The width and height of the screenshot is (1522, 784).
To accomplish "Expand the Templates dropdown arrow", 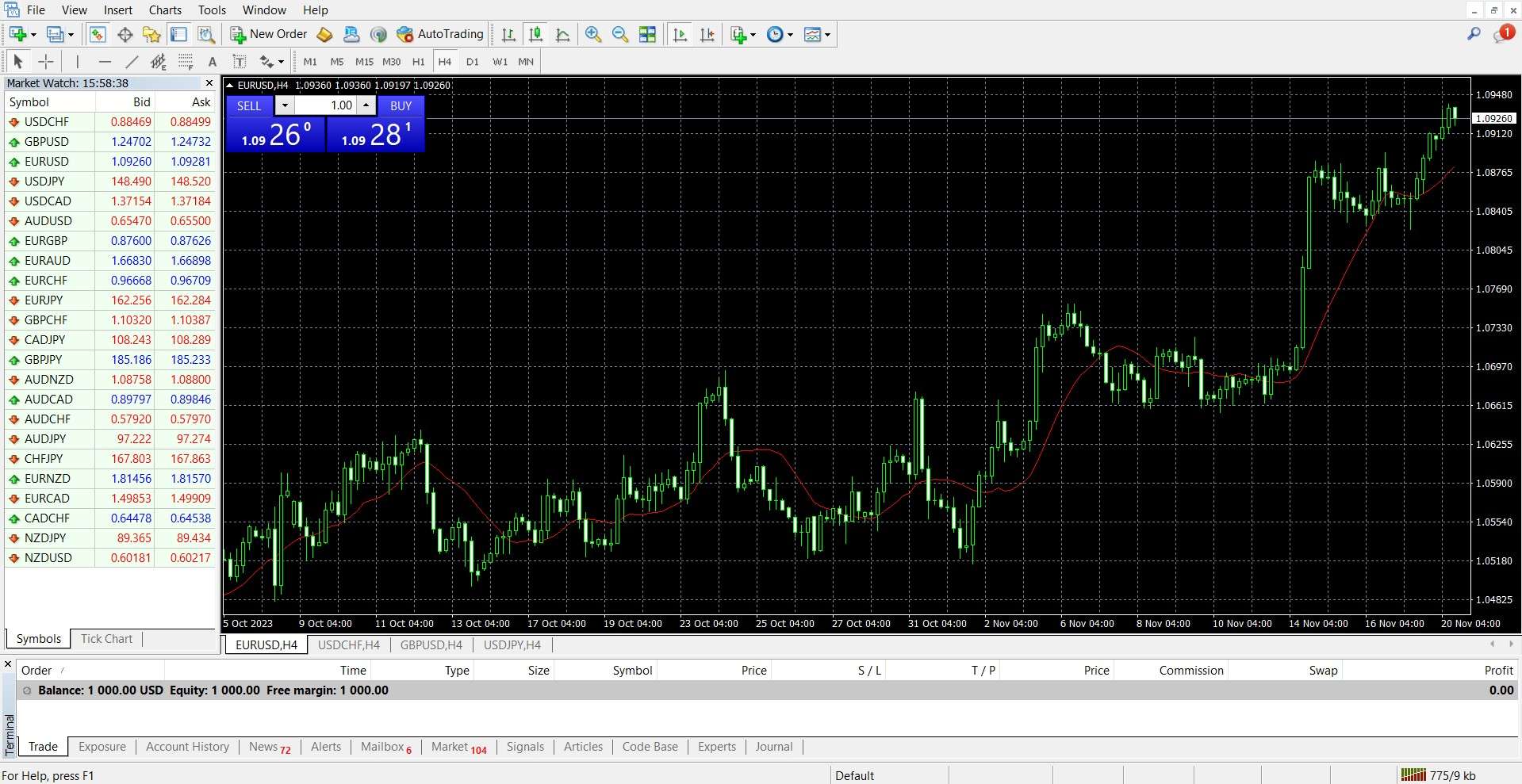I will 827,35.
